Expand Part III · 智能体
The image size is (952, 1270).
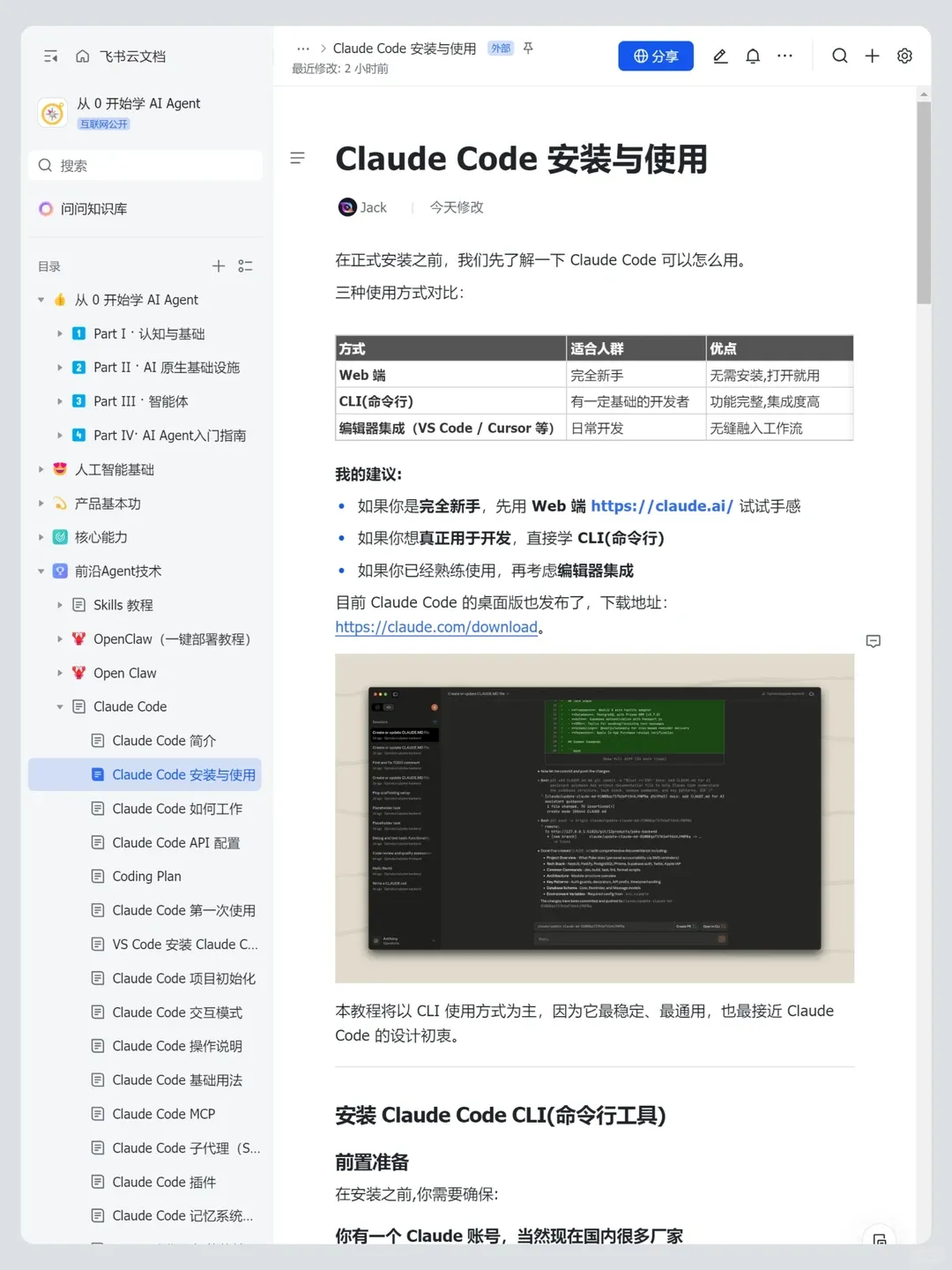click(60, 401)
